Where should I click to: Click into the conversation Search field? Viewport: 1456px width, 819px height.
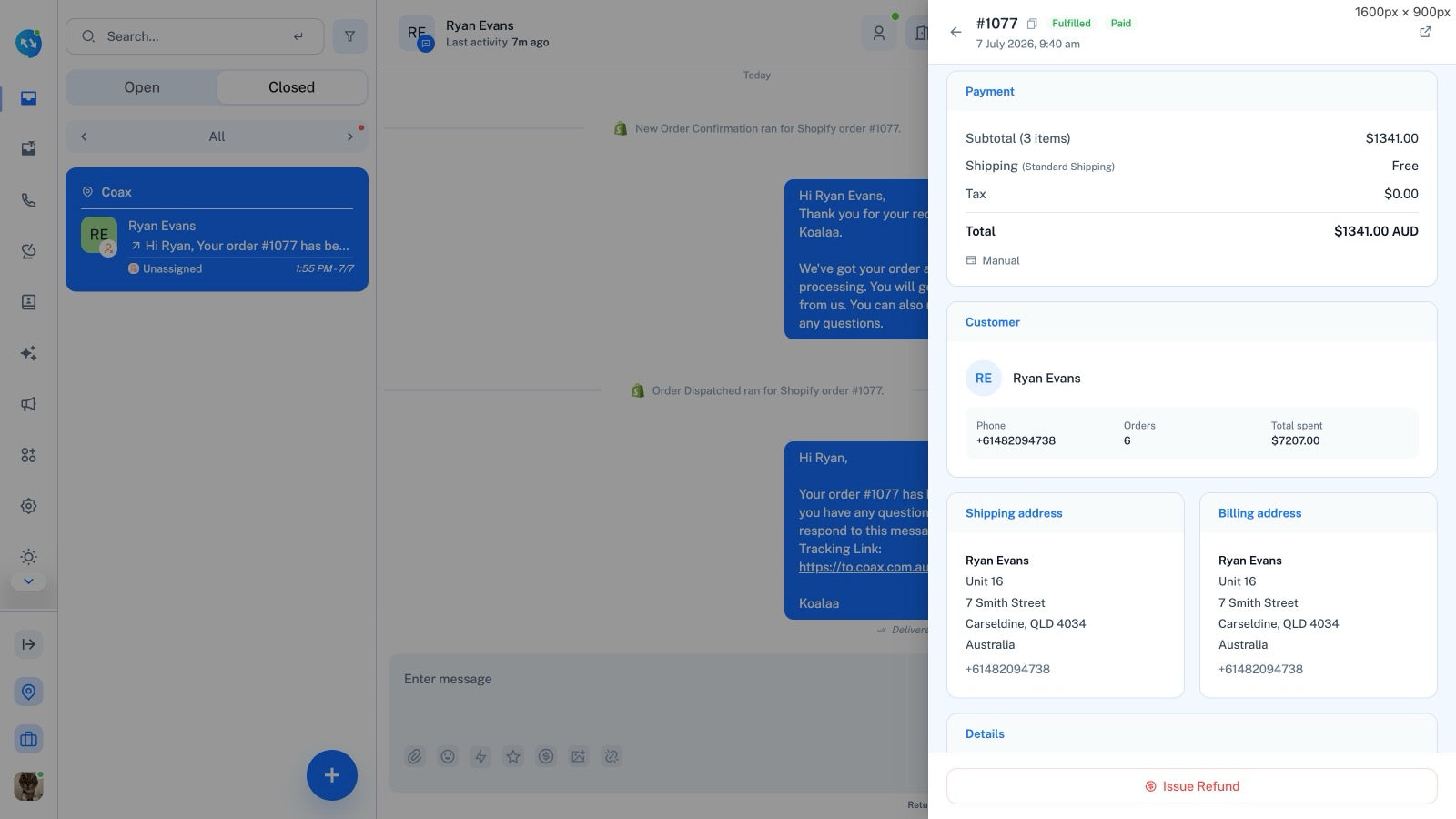tap(195, 36)
